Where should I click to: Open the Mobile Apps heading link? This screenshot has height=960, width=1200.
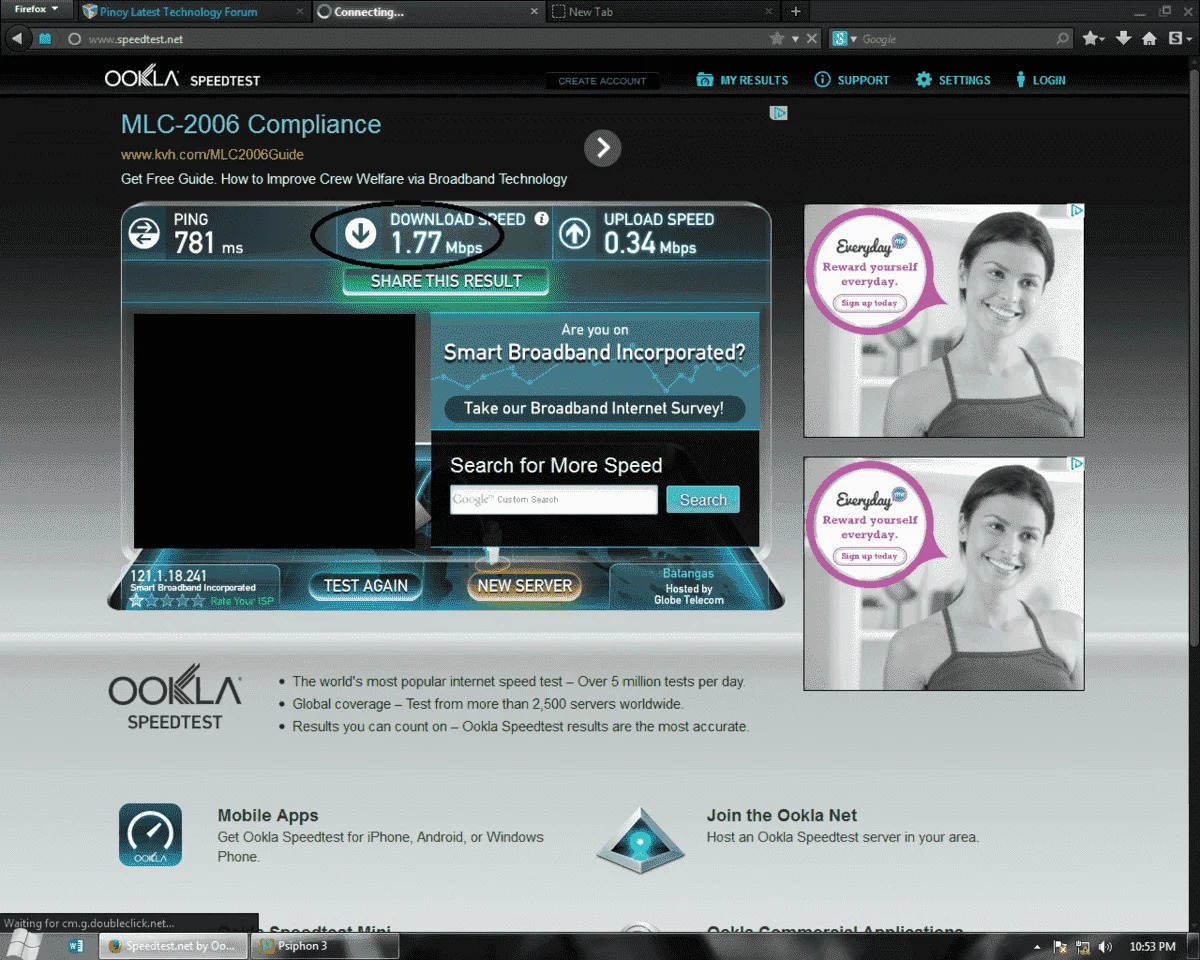coord(268,816)
